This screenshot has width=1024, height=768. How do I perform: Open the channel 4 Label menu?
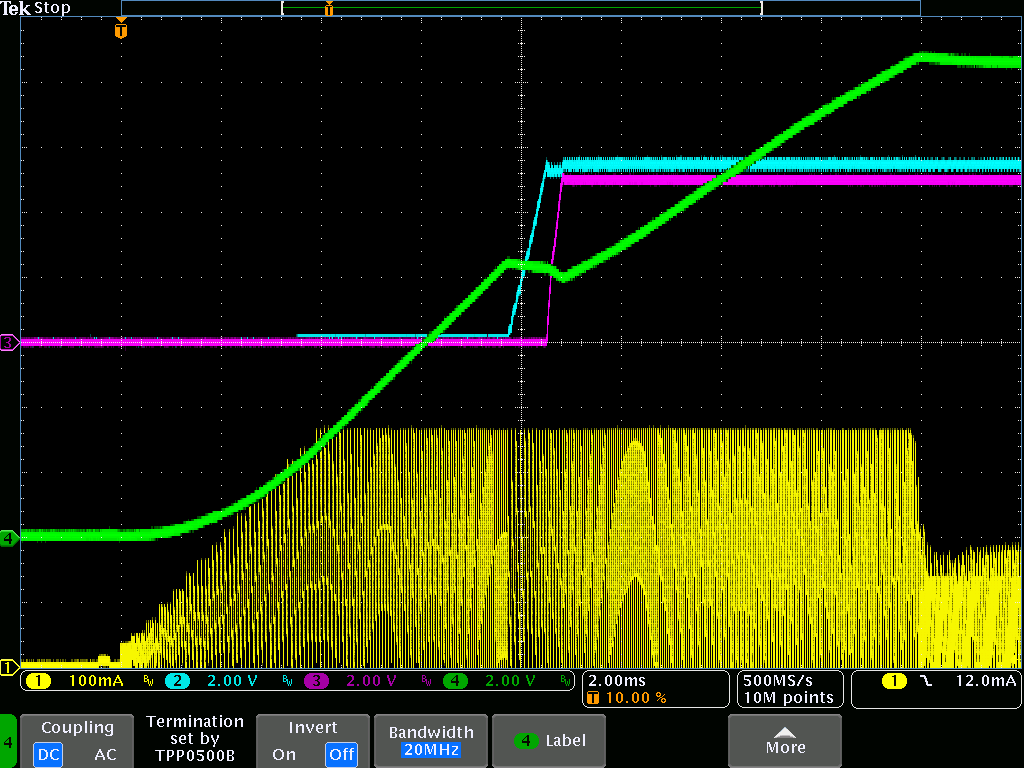coord(551,741)
